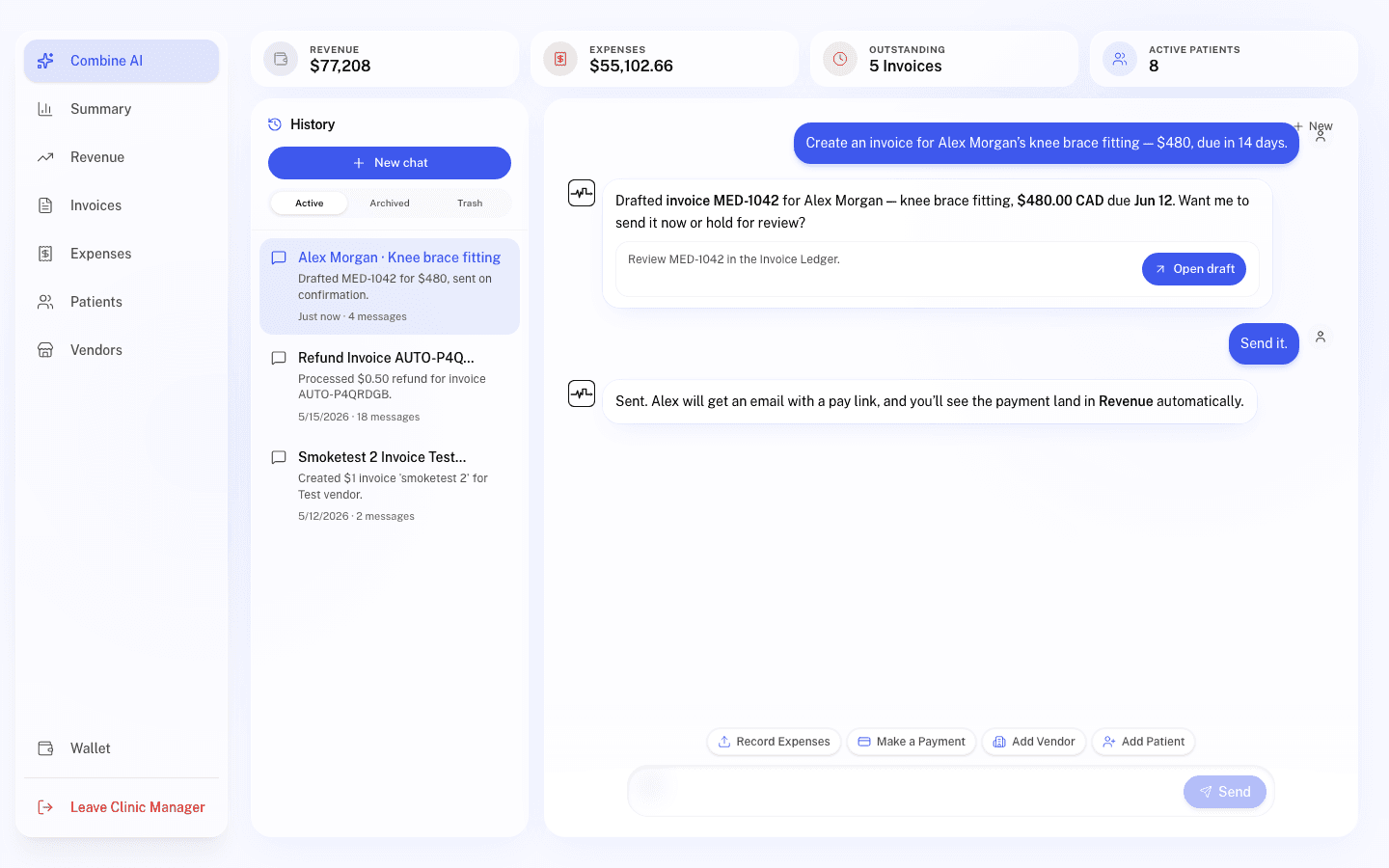Start a New chat

coord(390,163)
